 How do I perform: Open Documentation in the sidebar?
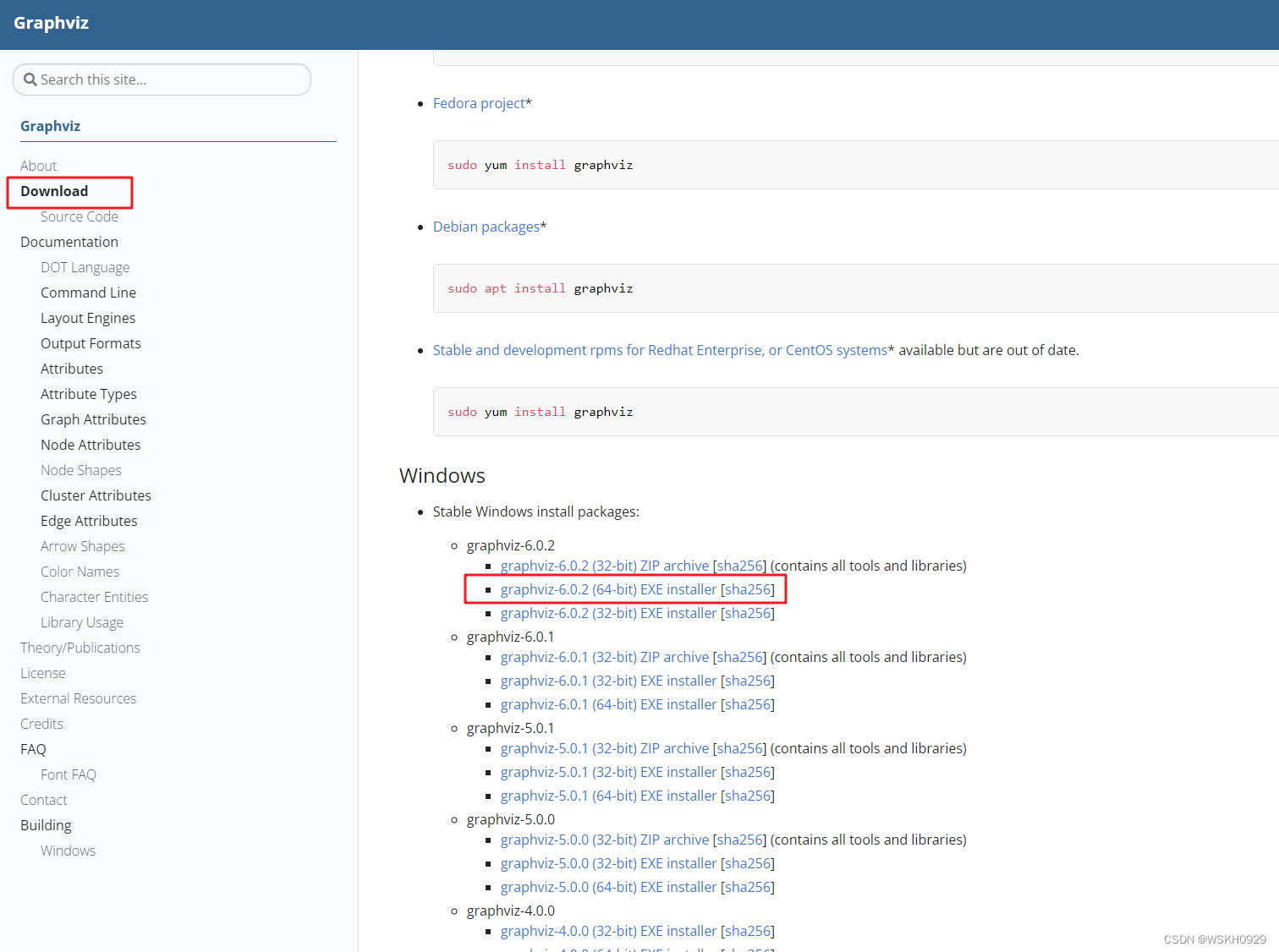(x=69, y=242)
